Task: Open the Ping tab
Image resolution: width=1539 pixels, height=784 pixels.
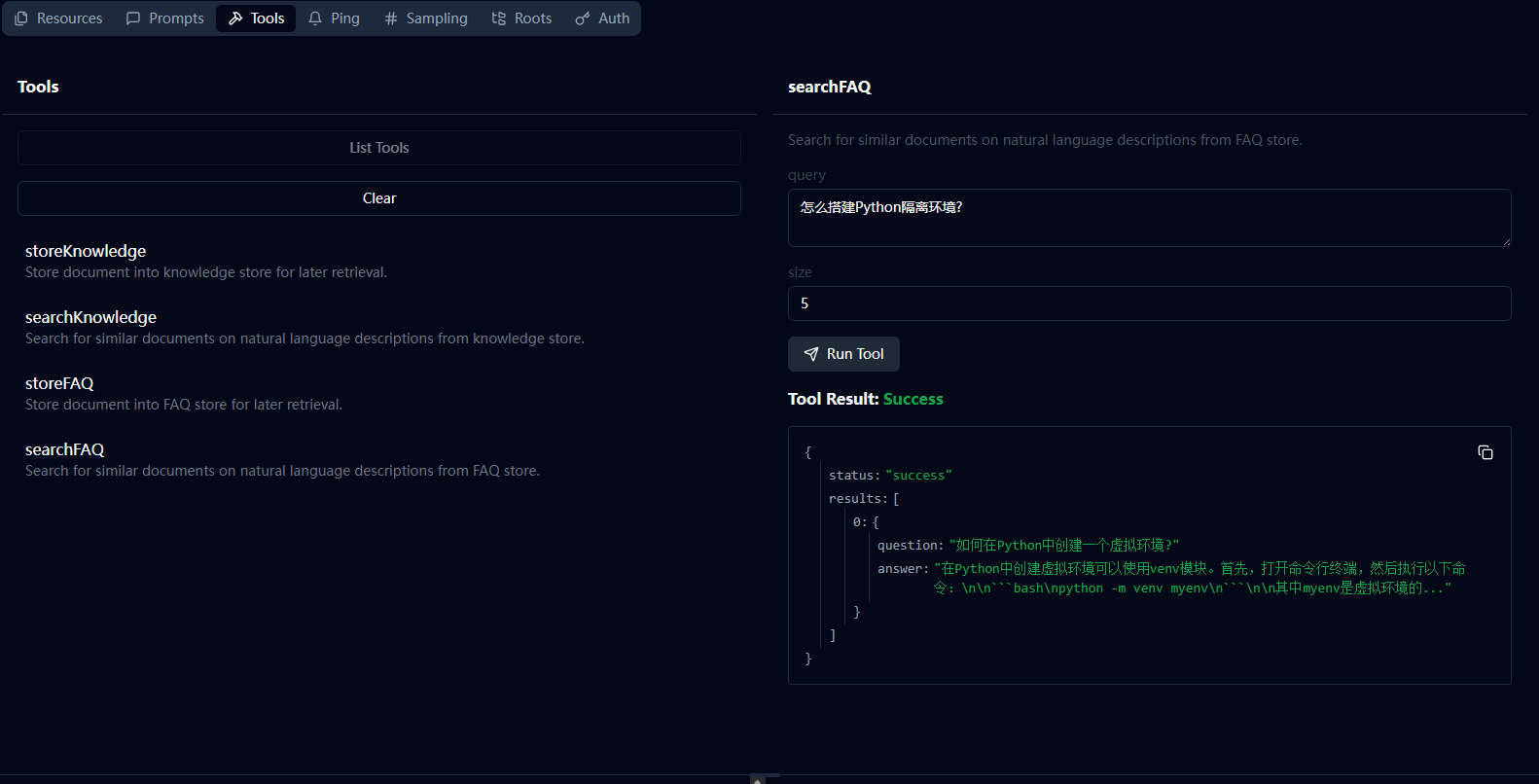Action: pyautogui.click(x=334, y=18)
